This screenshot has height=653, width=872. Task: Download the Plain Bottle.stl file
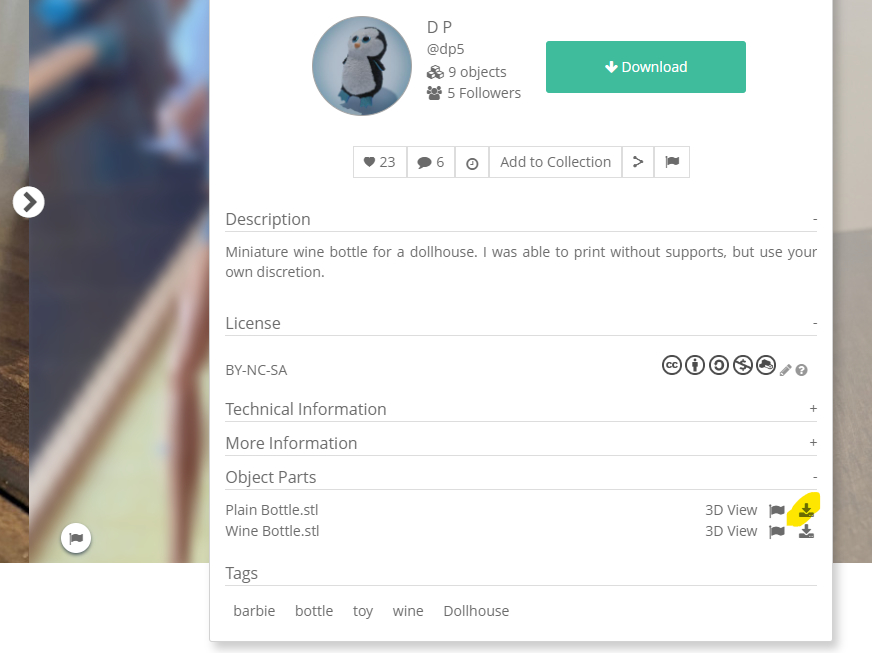[806, 510]
